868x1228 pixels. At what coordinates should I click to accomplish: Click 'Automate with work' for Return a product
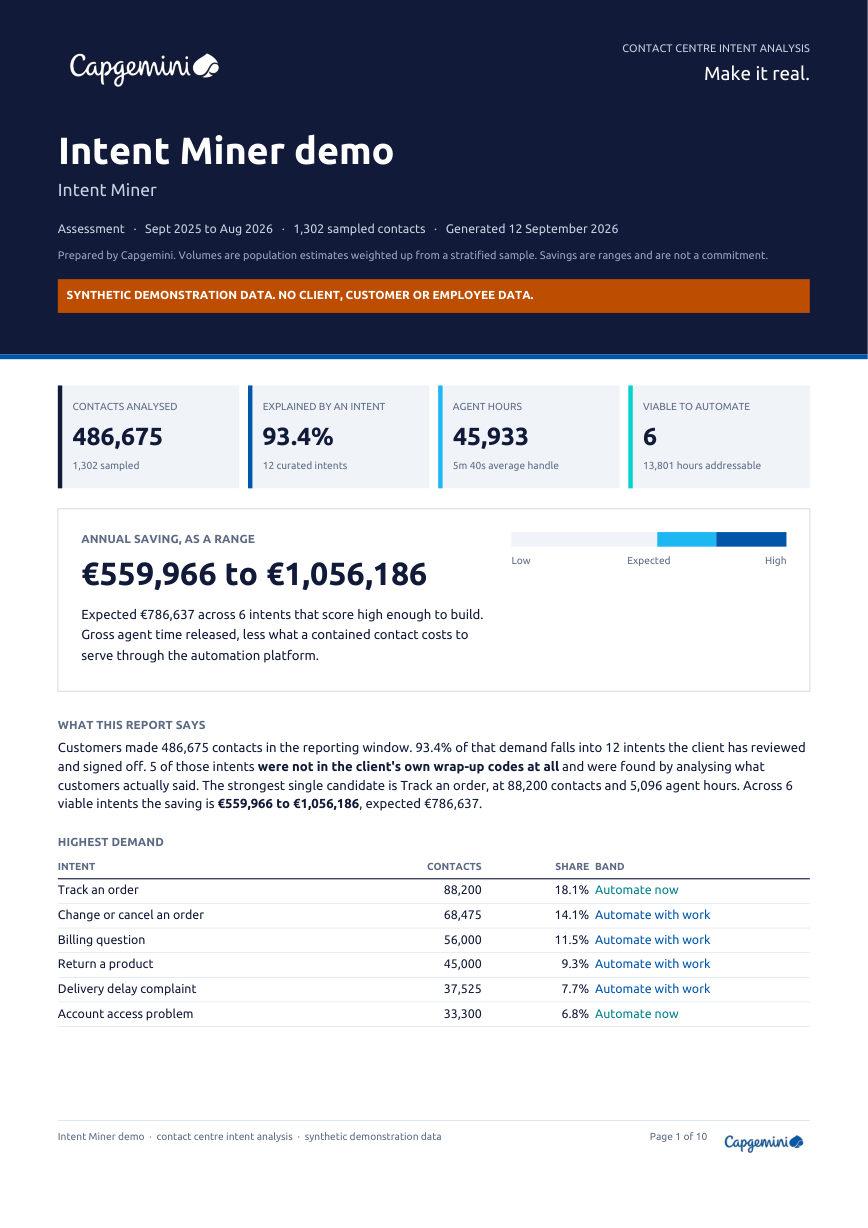[x=652, y=964]
